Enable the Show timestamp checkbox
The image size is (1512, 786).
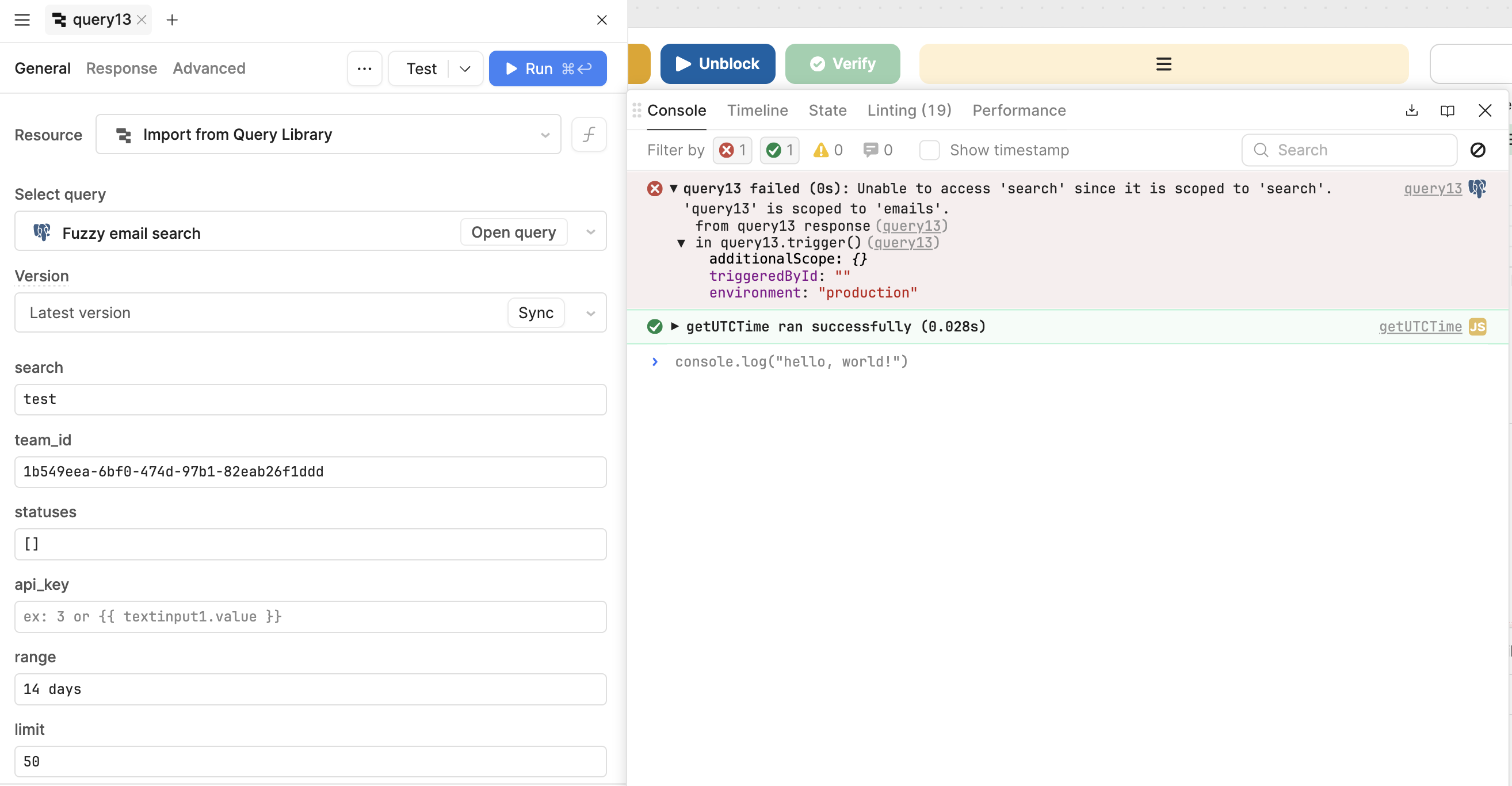tap(929, 150)
